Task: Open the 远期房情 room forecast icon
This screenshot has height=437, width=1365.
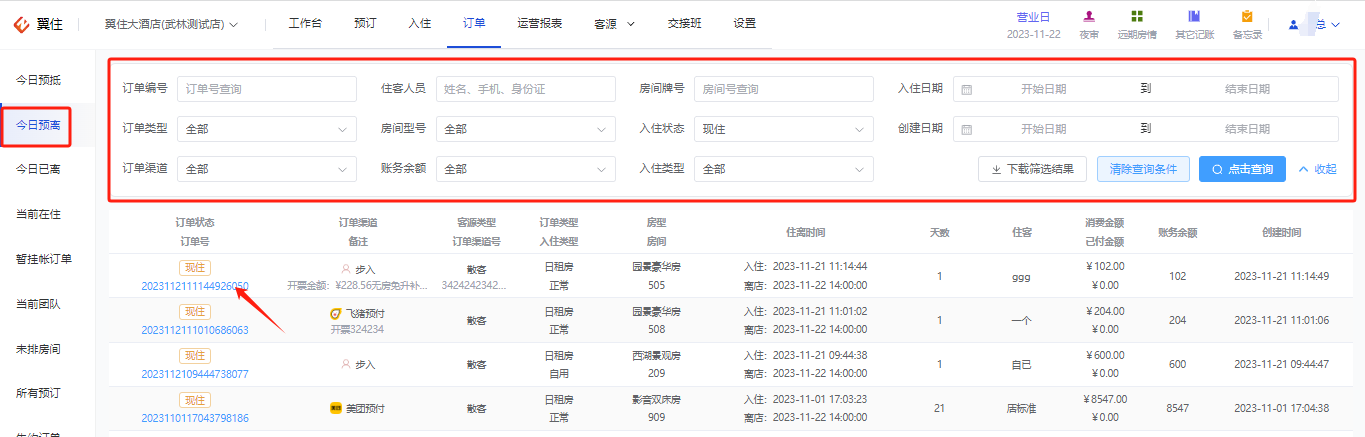Action: coord(1137,17)
